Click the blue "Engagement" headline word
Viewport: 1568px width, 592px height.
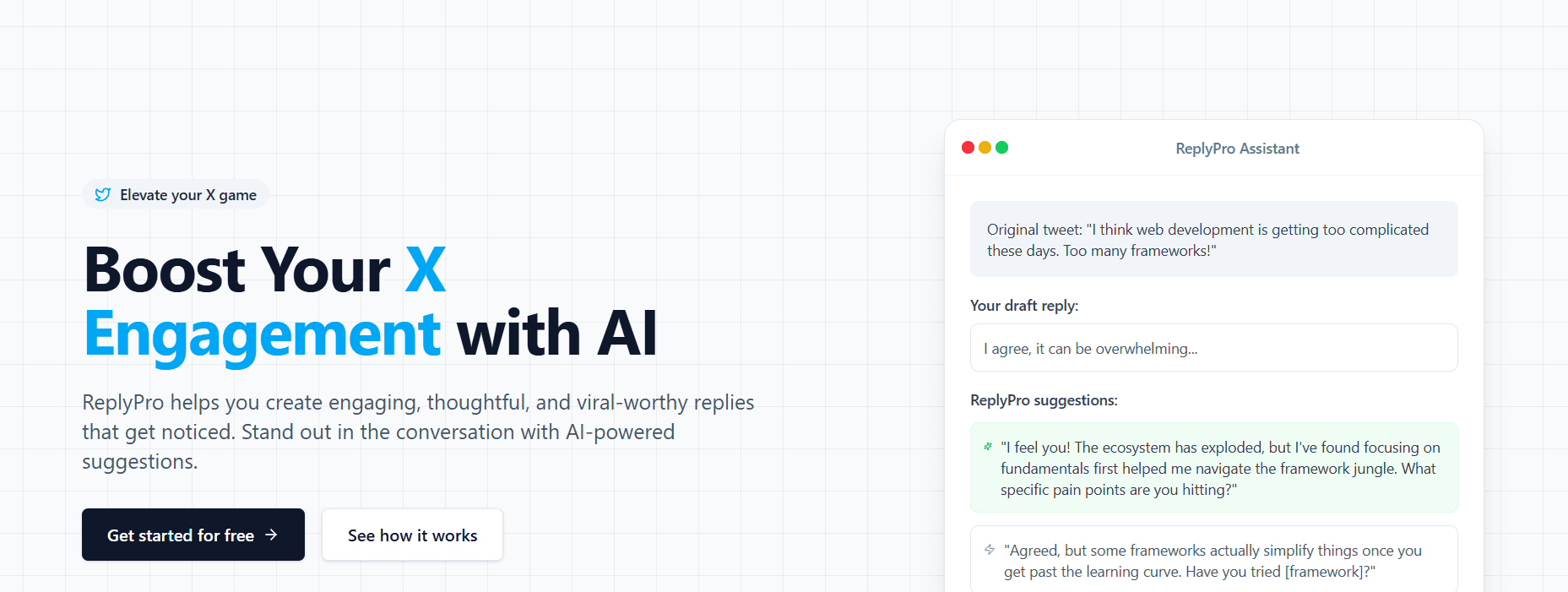pyautogui.click(x=262, y=334)
